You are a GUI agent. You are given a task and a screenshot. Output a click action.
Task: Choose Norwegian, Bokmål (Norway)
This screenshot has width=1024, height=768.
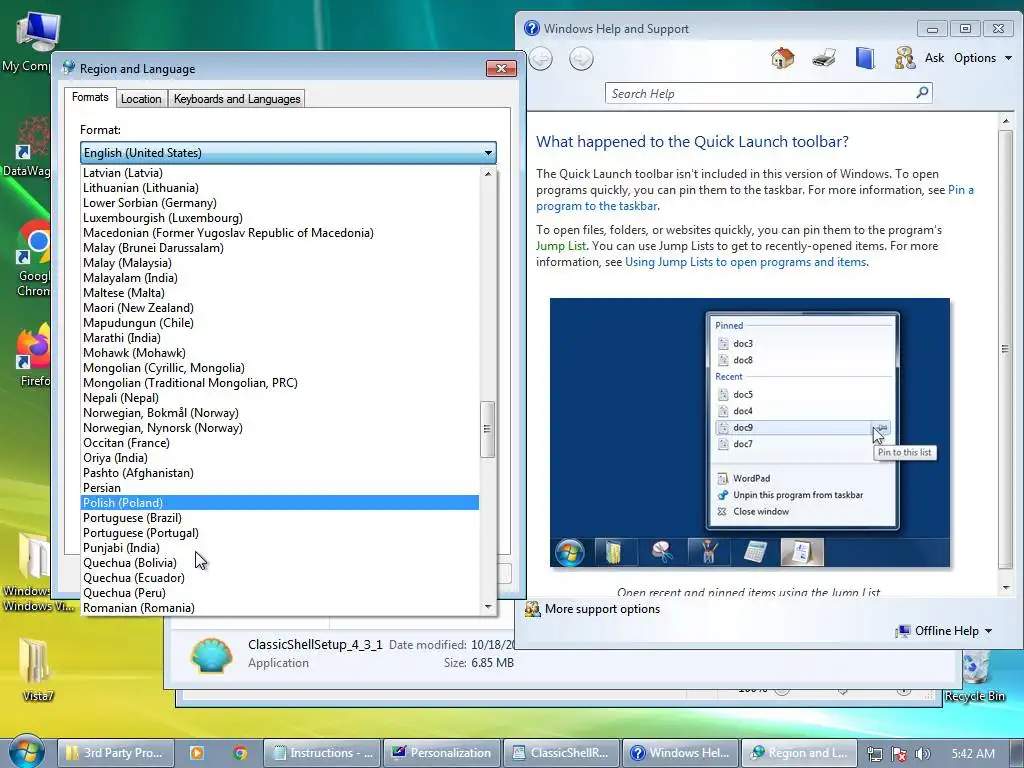pos(280,413)
